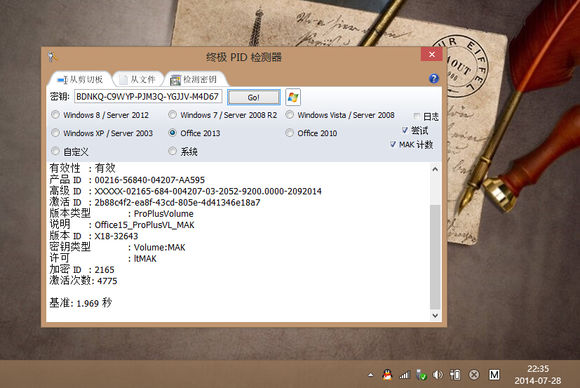Click activation ID 2b88c4f2-ea8f-43cd-805e-4d41346e18a7
This screenshot has height=388, width=580.
178,202
